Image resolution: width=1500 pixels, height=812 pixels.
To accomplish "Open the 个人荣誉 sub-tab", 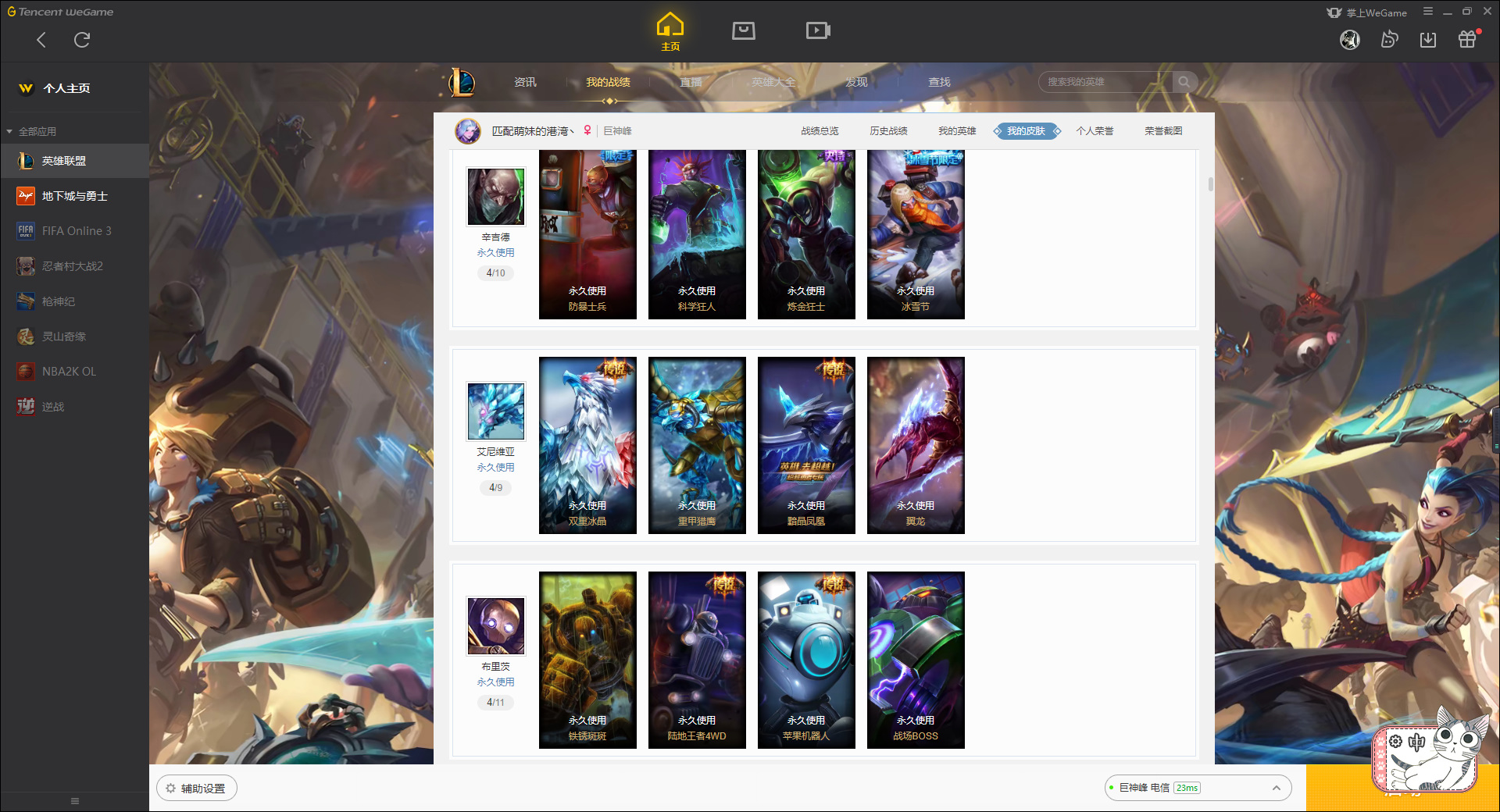I will (1095, 131).
